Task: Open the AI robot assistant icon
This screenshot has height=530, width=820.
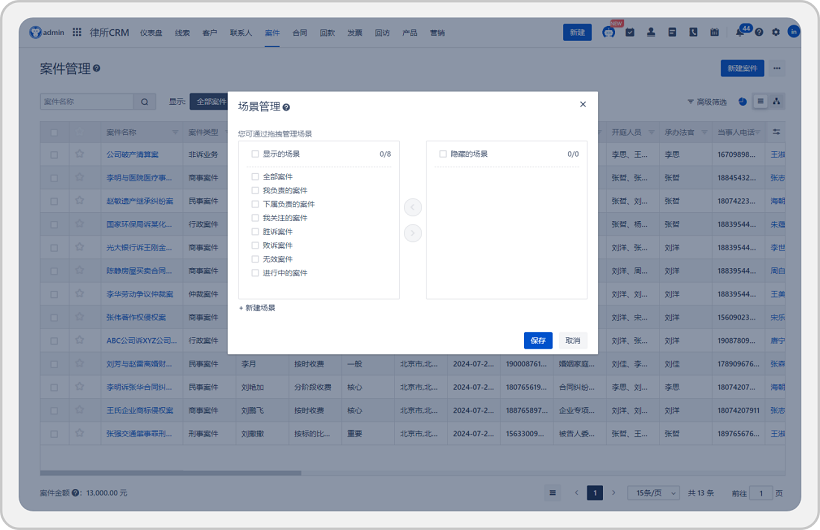Action: click(608, 32)
